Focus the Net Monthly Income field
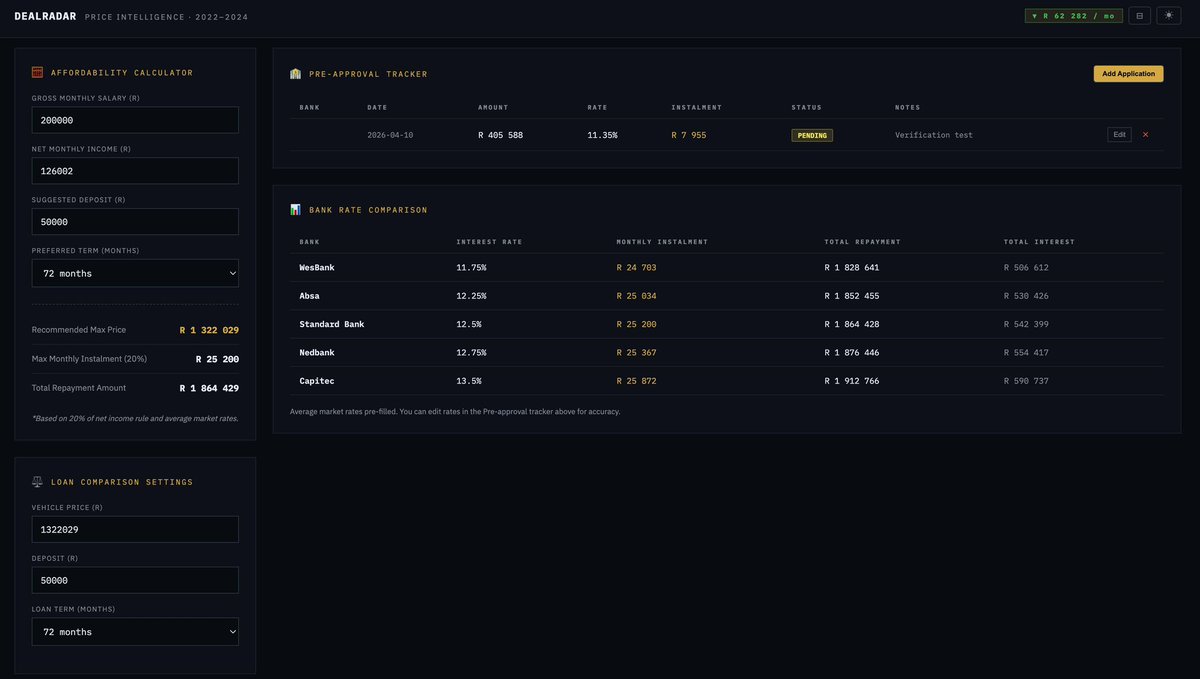 pyautogui.click(x=135, y=171)
